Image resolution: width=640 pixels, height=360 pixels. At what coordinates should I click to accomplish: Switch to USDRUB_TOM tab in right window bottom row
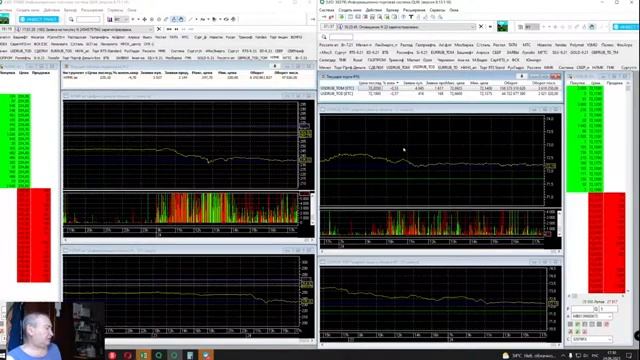(398, 67)
